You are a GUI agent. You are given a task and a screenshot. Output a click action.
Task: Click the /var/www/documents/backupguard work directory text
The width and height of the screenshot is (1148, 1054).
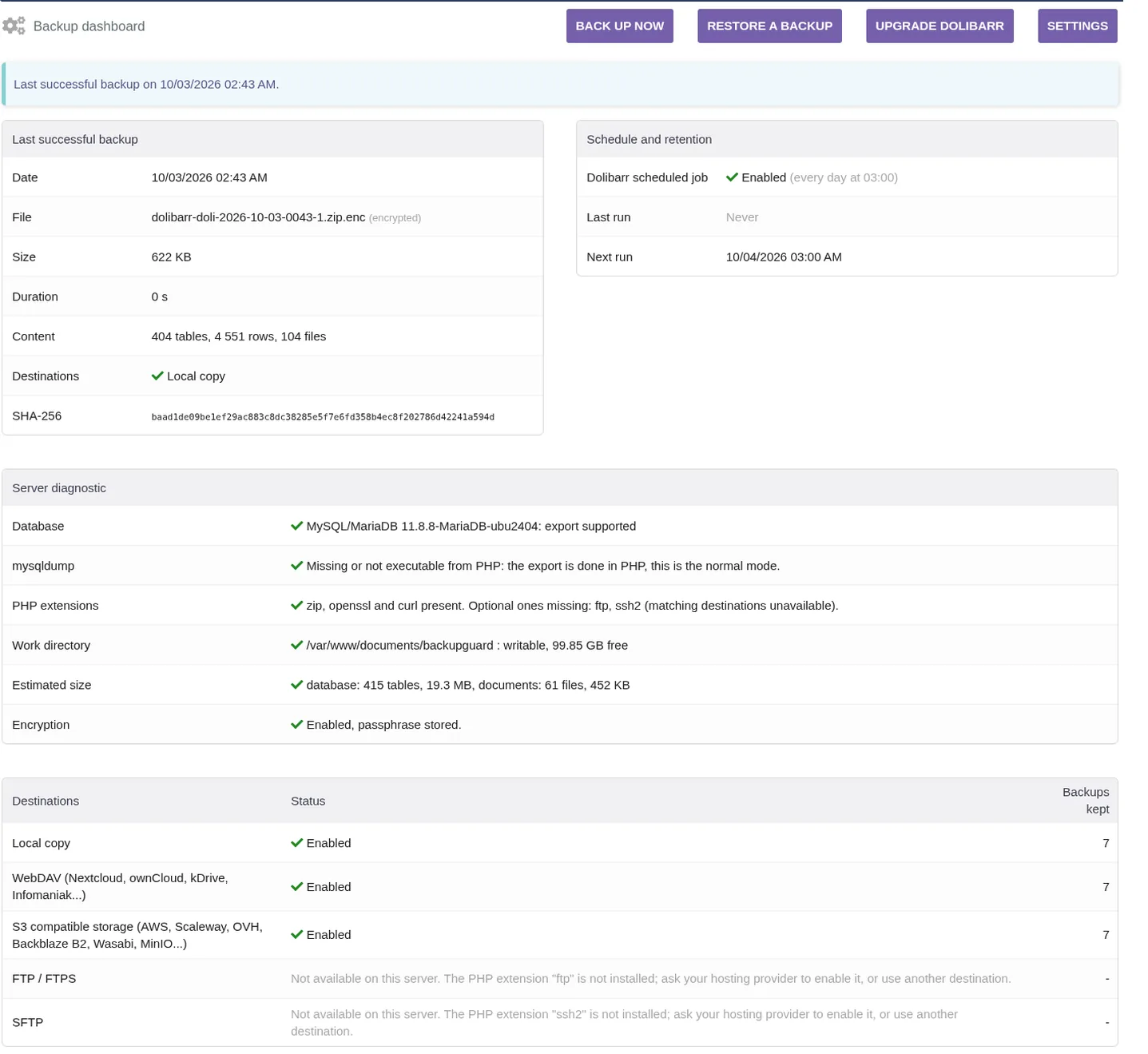coord(467,645)
